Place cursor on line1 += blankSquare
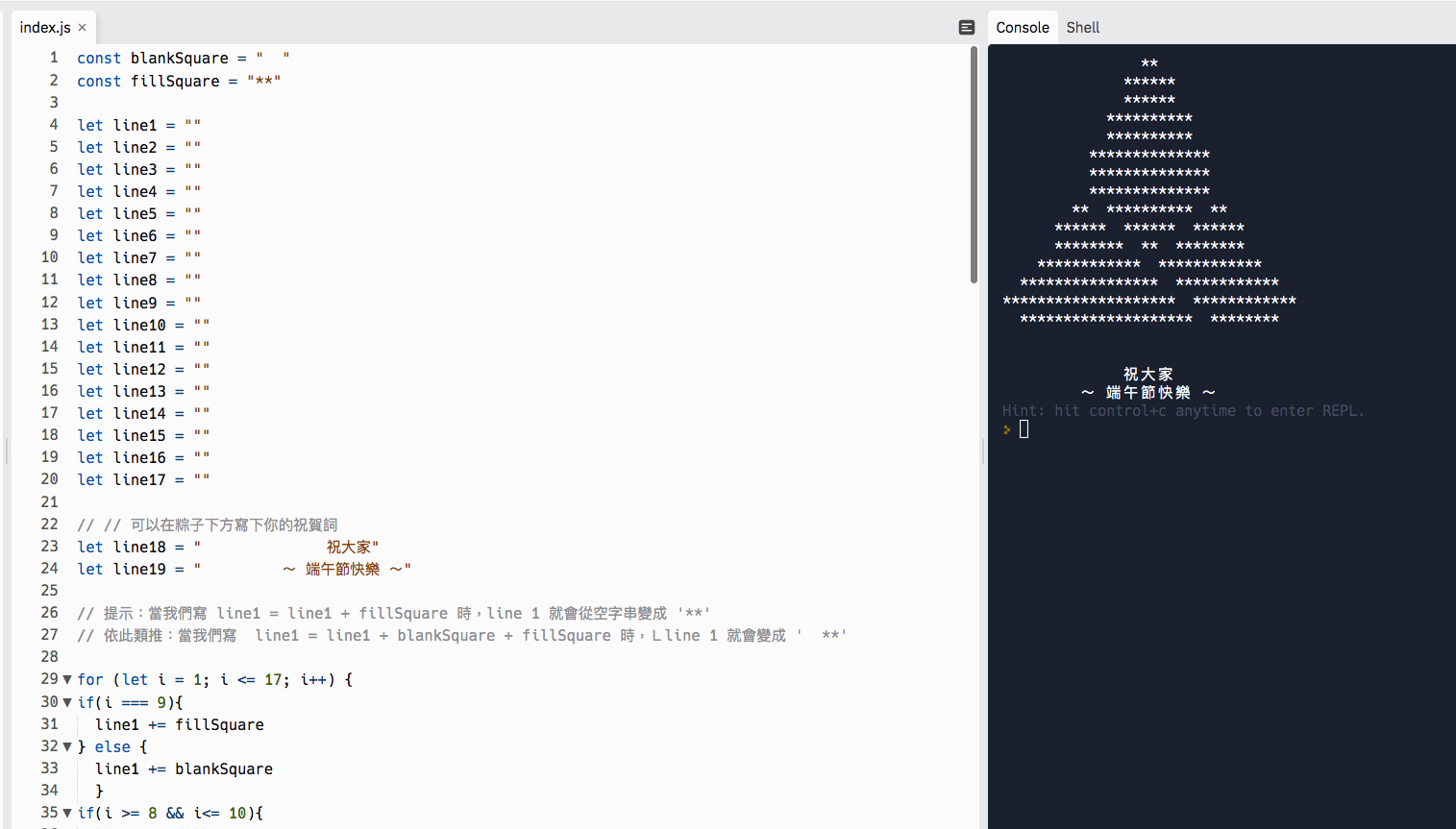This screenshot has height=829, width=1456. tap(184, 768)
